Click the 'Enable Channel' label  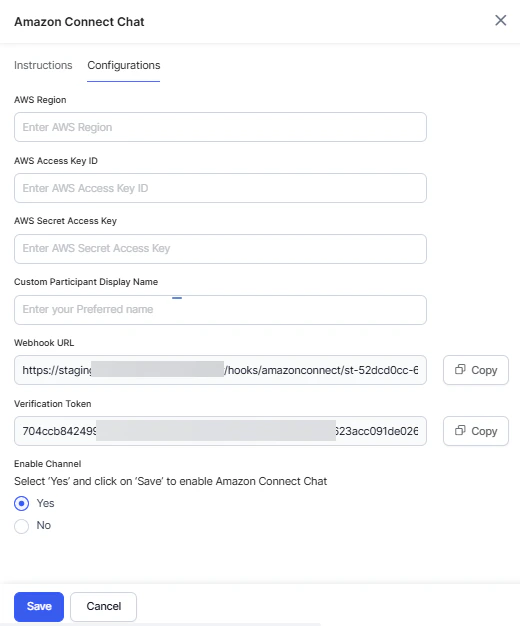[x=48, y=464]
